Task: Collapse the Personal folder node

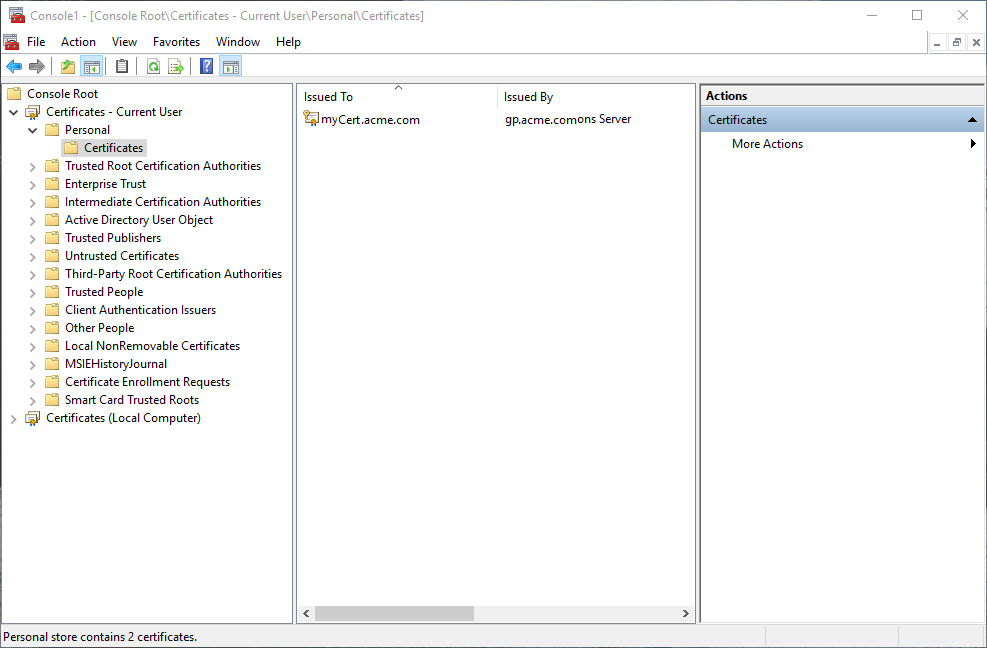Action: (33, 130)
